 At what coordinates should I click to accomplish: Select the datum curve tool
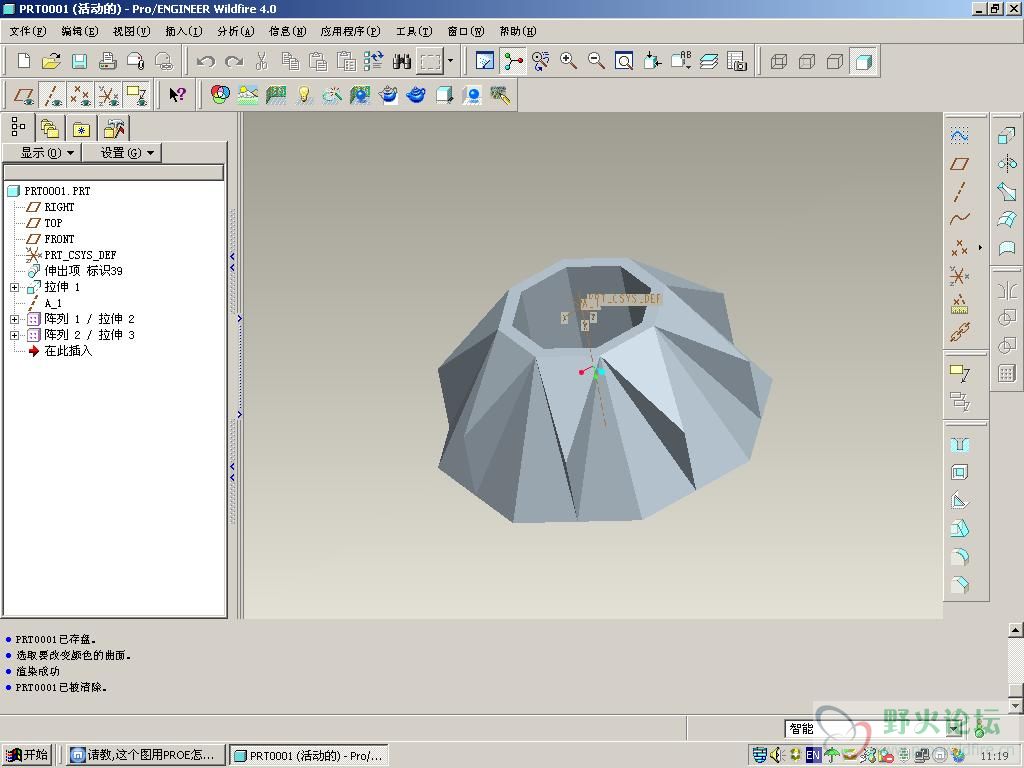[959, 219]
